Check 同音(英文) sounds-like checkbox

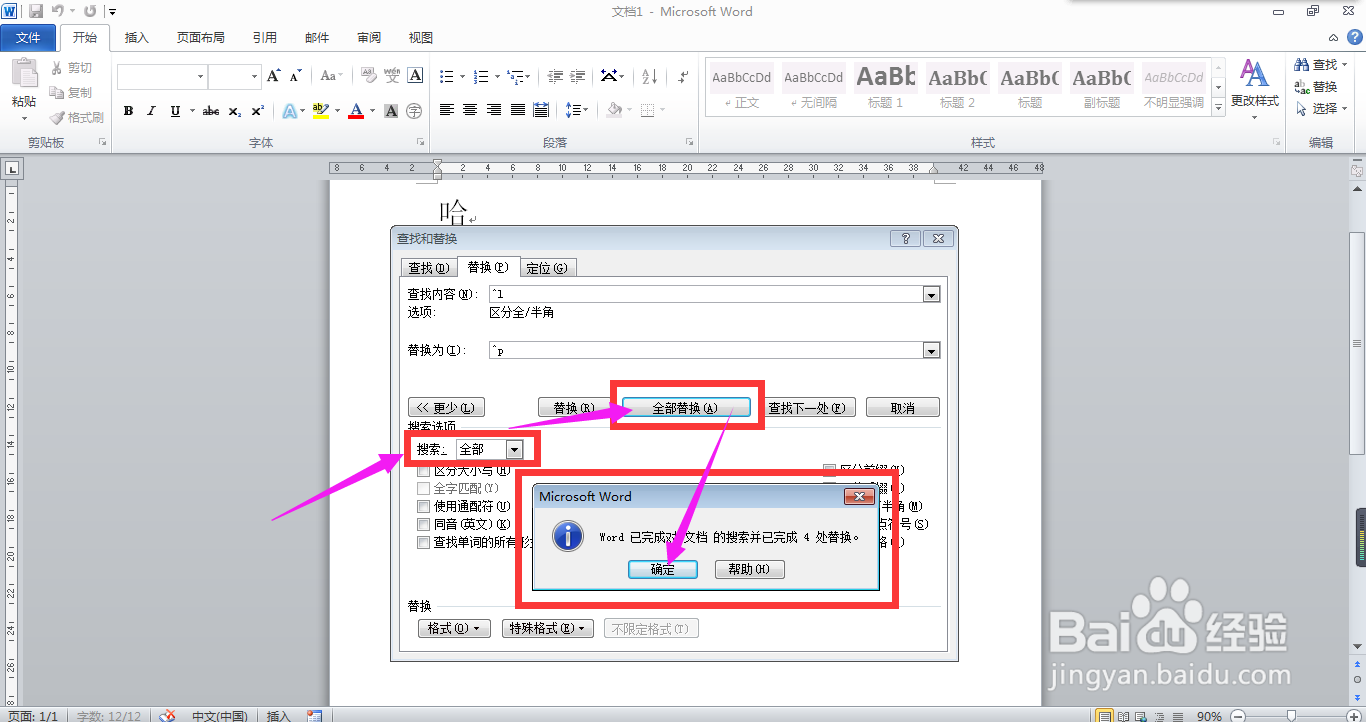[x=424, y=524]
